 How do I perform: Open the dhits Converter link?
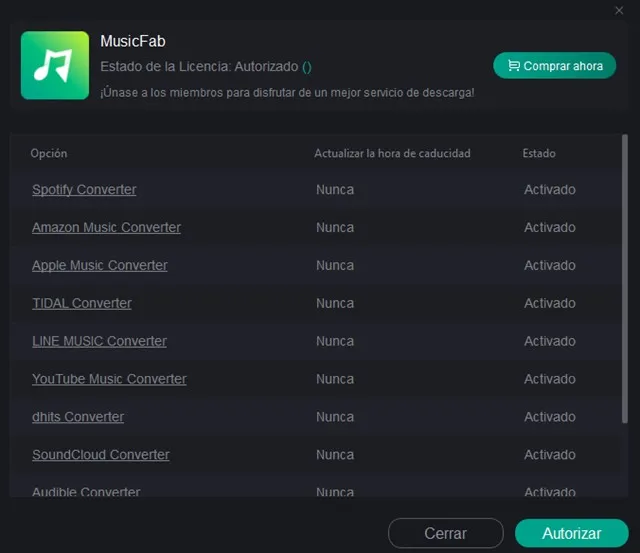78,417
